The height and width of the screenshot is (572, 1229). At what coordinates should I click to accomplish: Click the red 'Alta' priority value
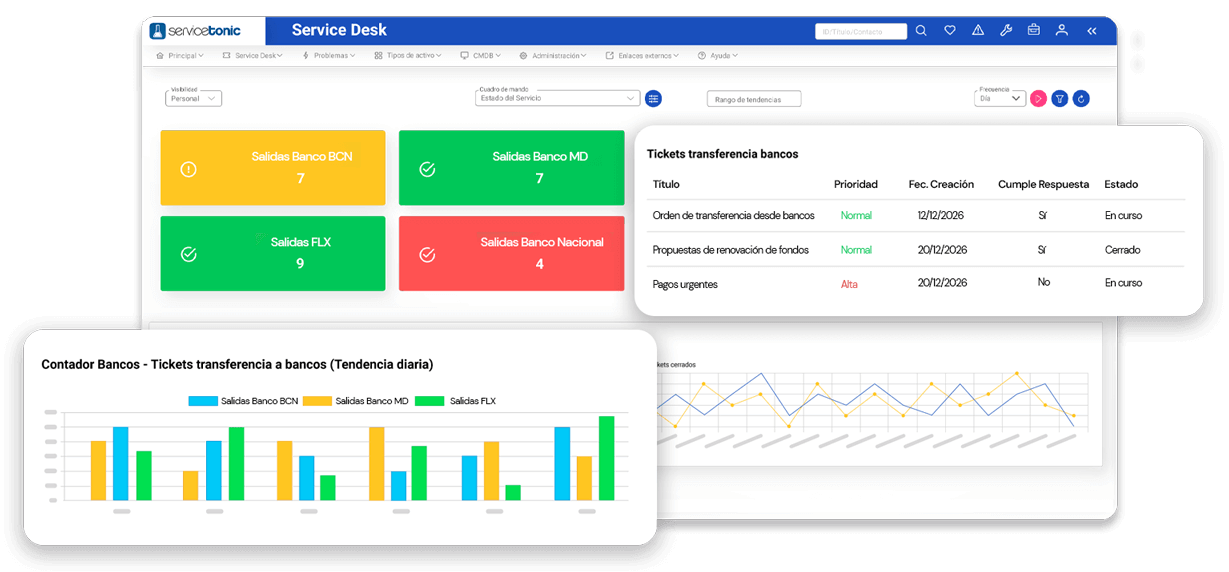pos(849,284)
